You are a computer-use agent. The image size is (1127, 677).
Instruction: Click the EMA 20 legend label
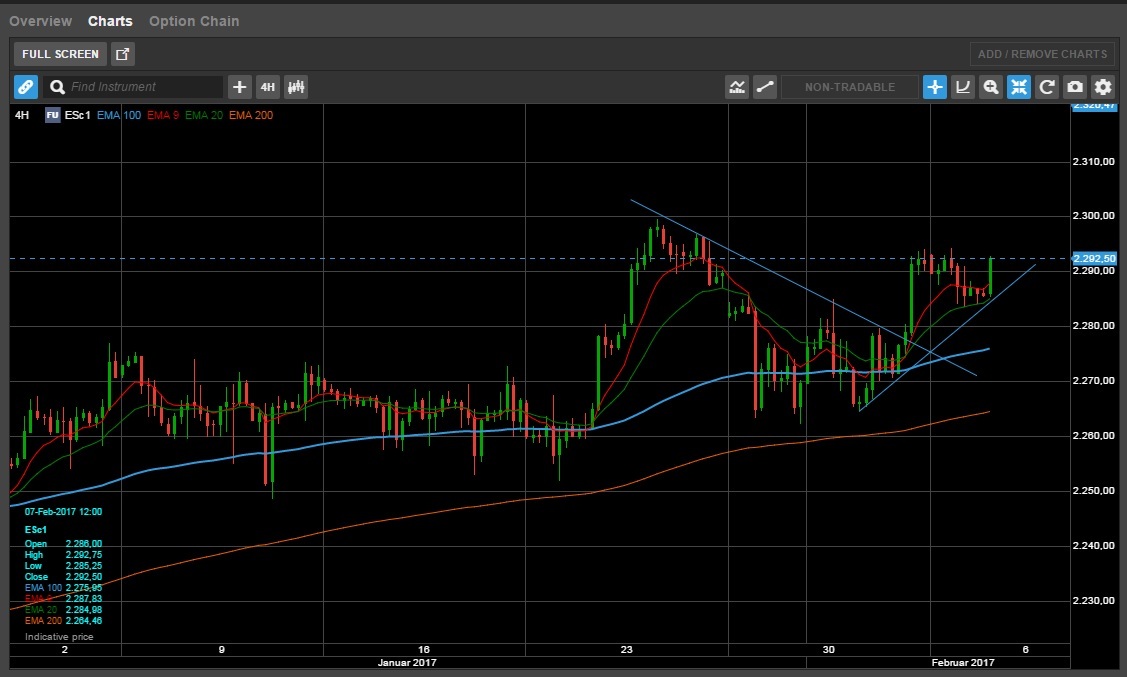204,115
